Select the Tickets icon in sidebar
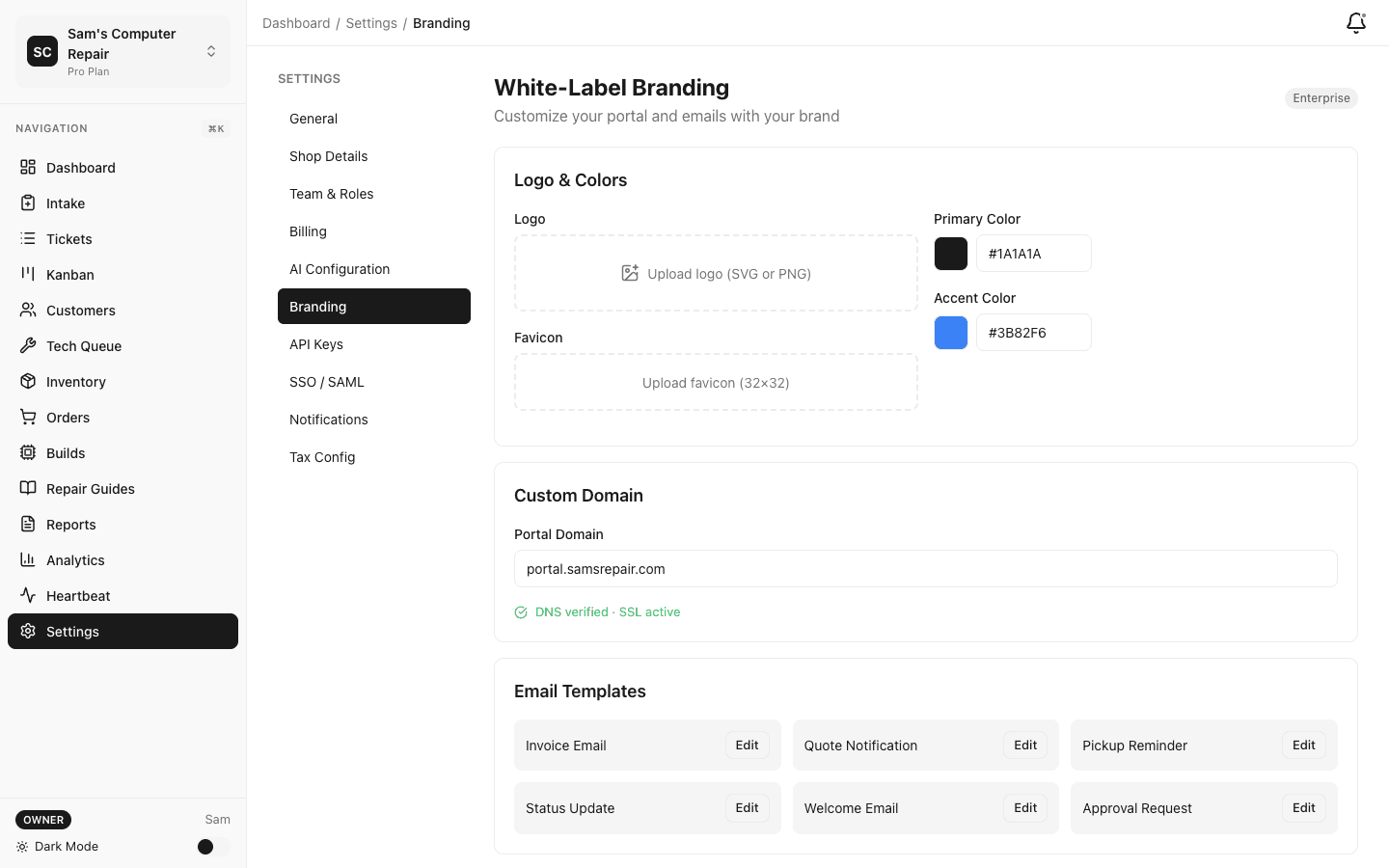Screen dimensions: 1389x868 click(29, 238)
